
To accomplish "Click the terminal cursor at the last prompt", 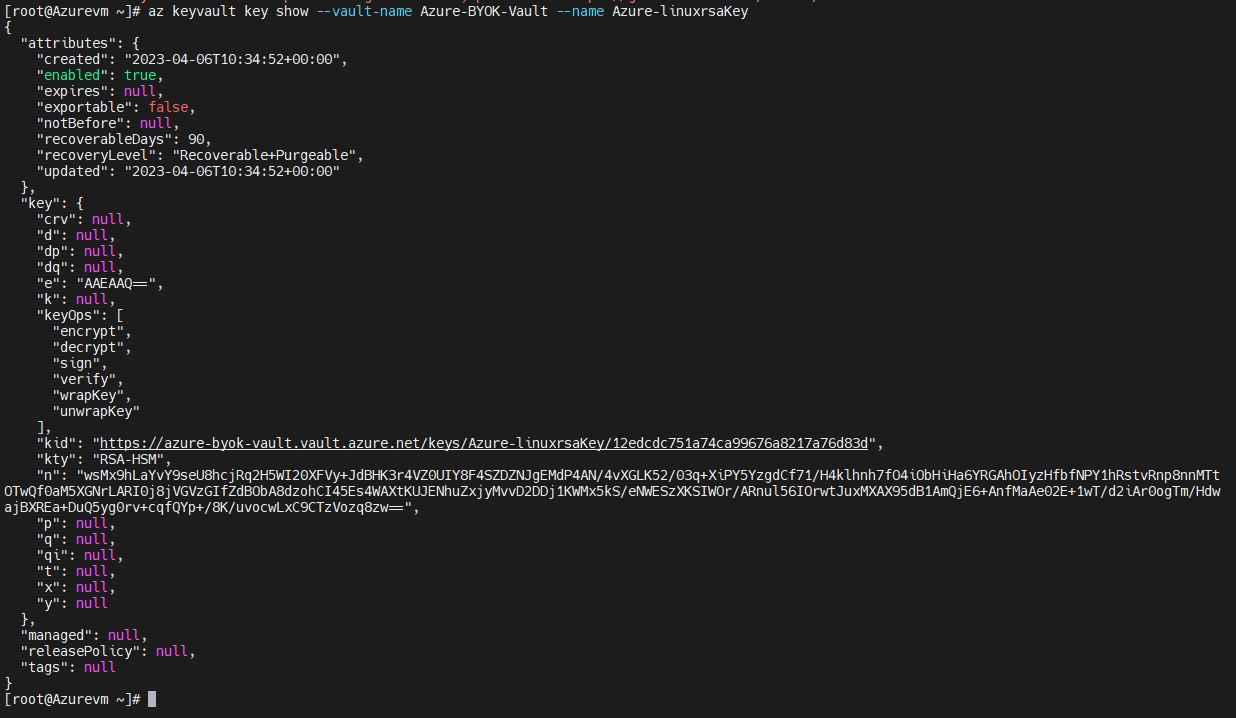I will (152, 699).
